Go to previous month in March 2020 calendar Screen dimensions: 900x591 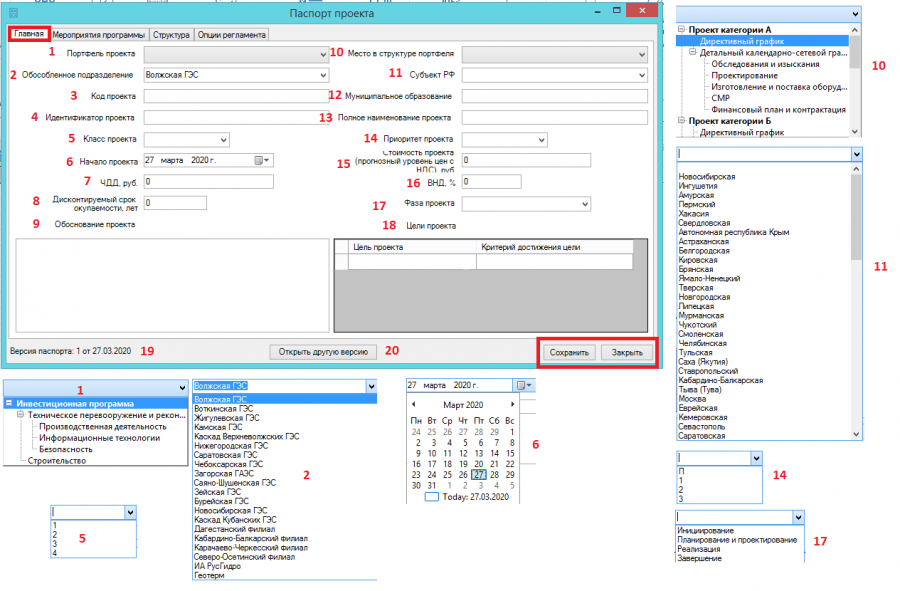click(413, 405)
